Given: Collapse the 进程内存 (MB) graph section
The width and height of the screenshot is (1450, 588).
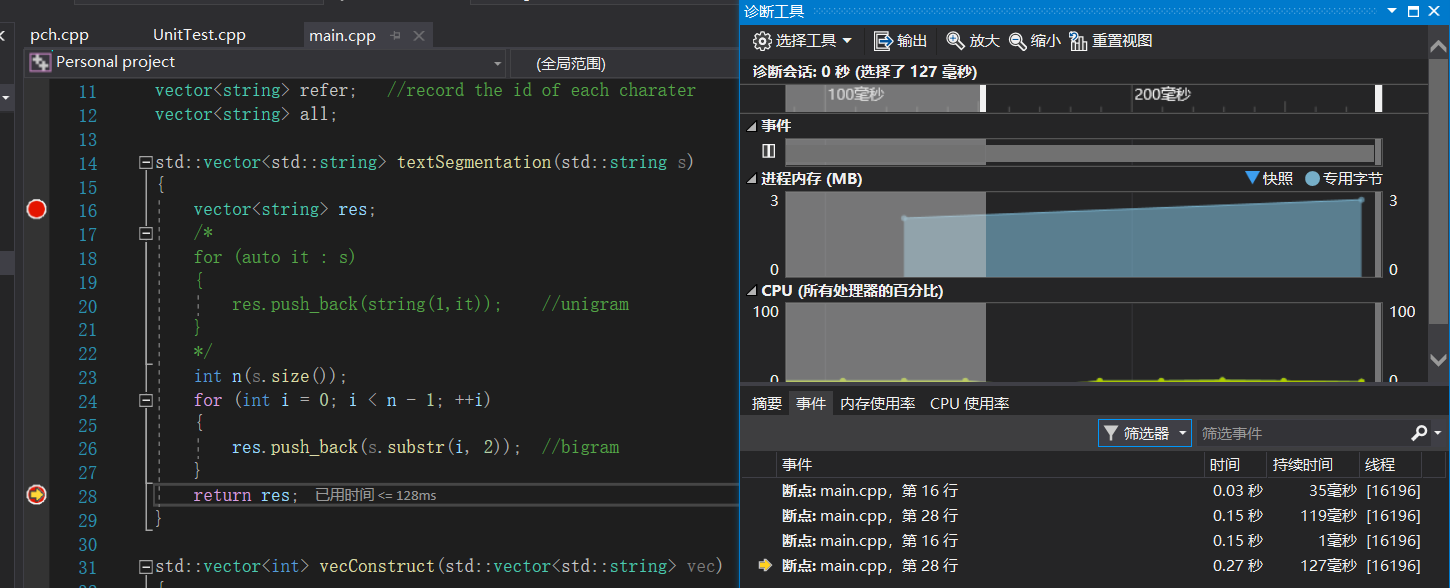Looking at the screenshot, I should coord(753,179).
